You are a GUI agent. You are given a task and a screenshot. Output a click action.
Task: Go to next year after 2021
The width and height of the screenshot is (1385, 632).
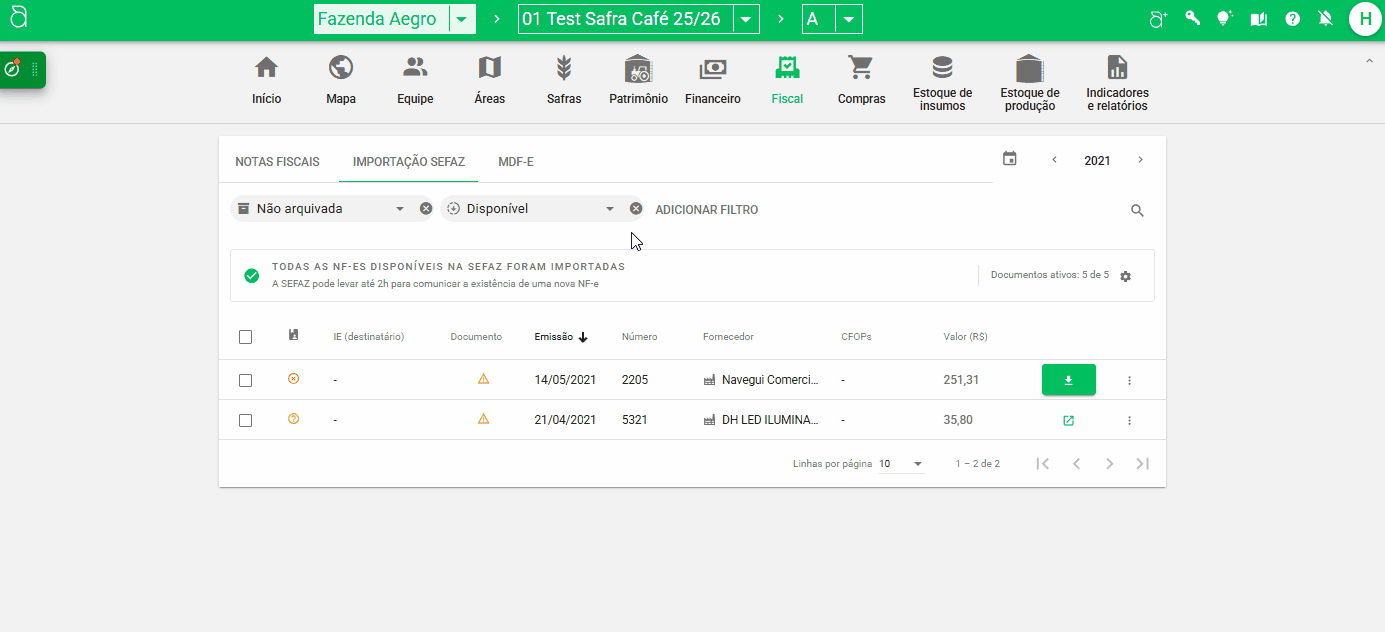tap(1140, 160)
